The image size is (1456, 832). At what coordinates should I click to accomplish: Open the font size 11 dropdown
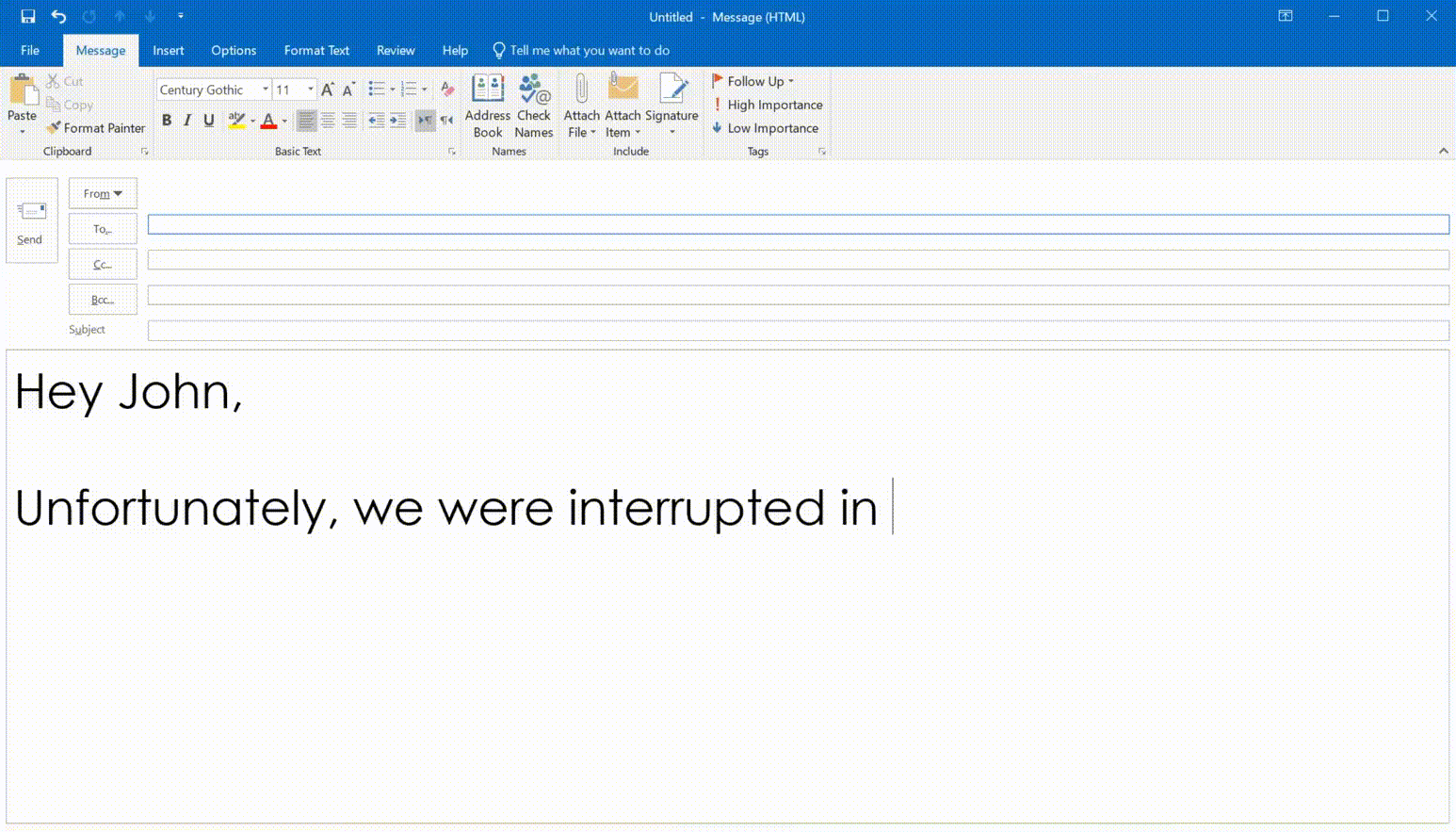point(311,90)
